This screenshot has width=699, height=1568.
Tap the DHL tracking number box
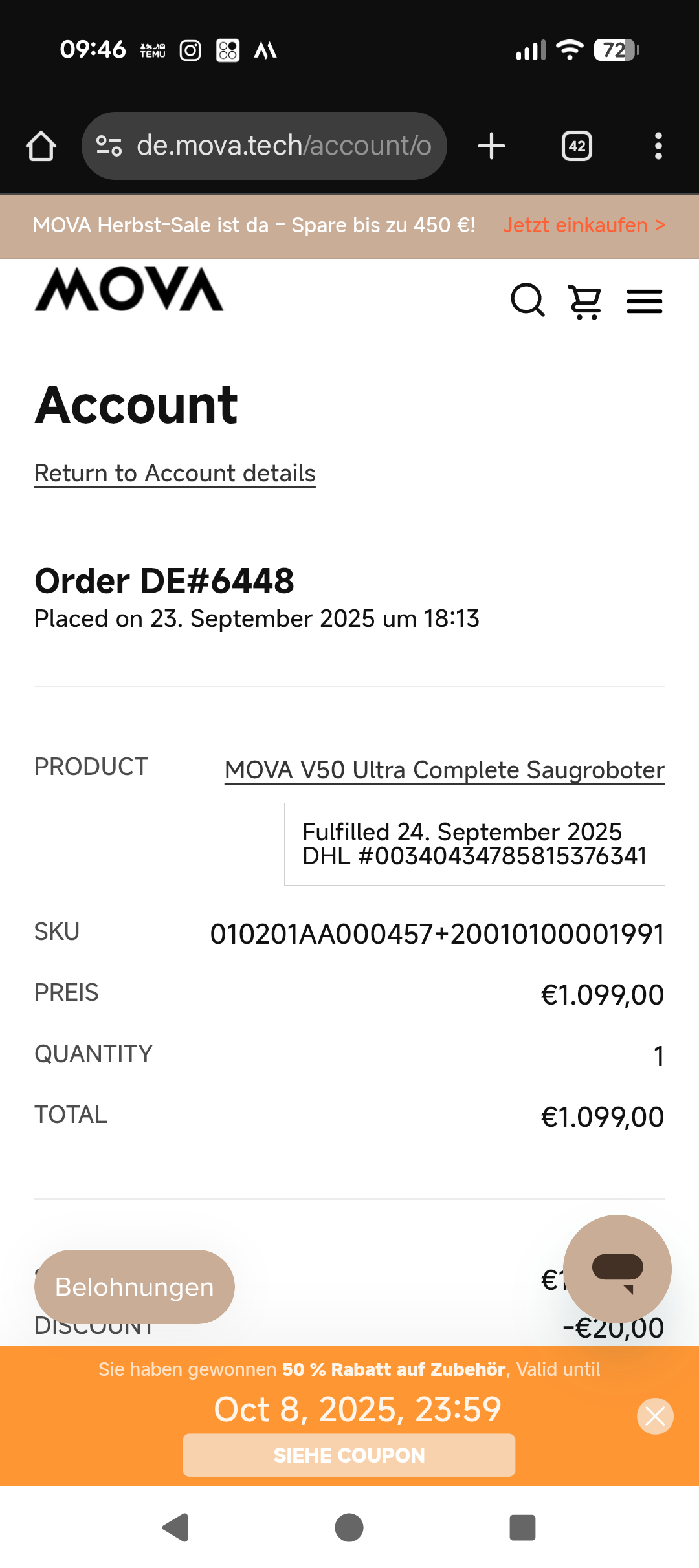[x=474, y=844]
